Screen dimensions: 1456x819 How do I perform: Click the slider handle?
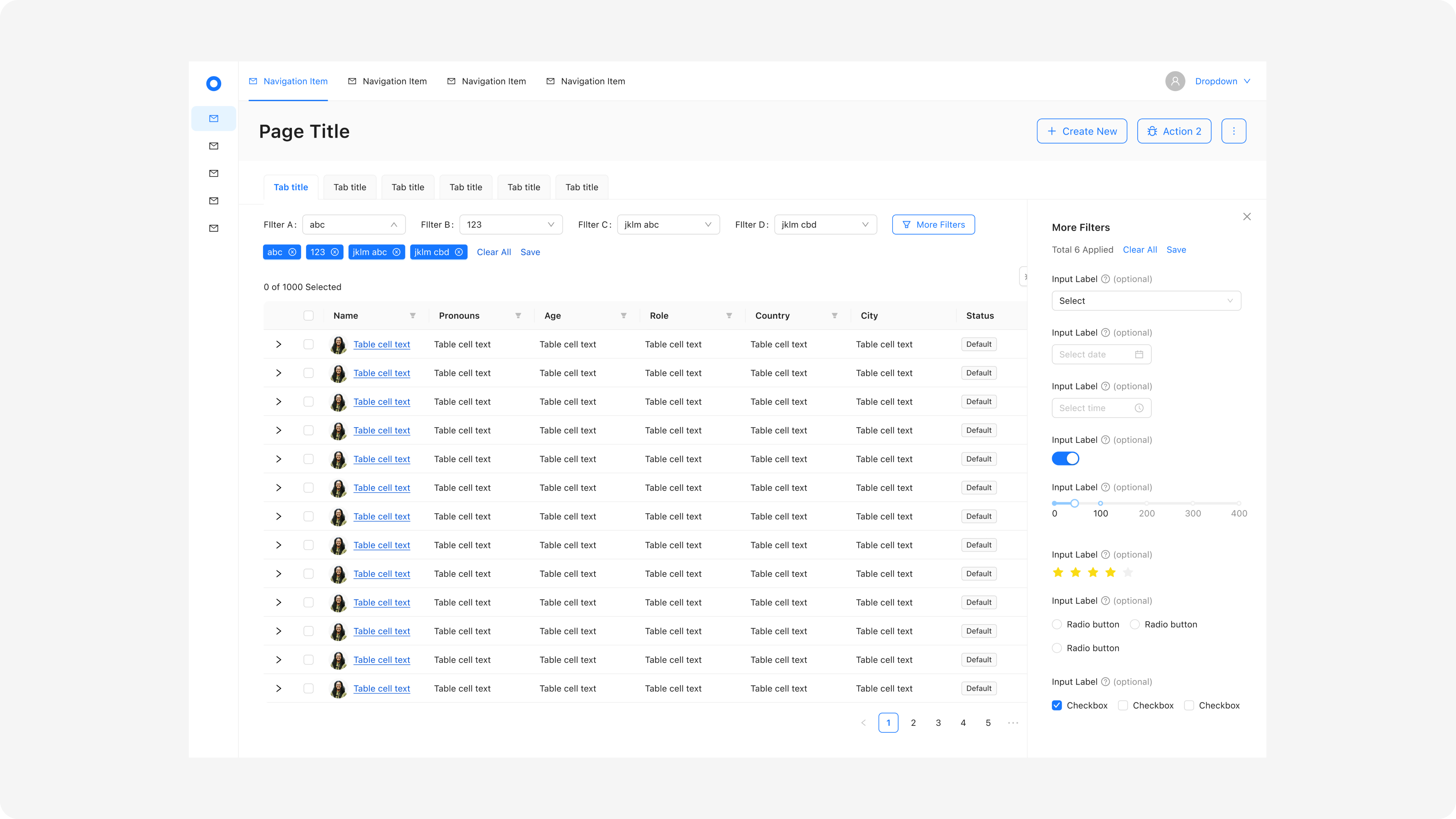1075,503
